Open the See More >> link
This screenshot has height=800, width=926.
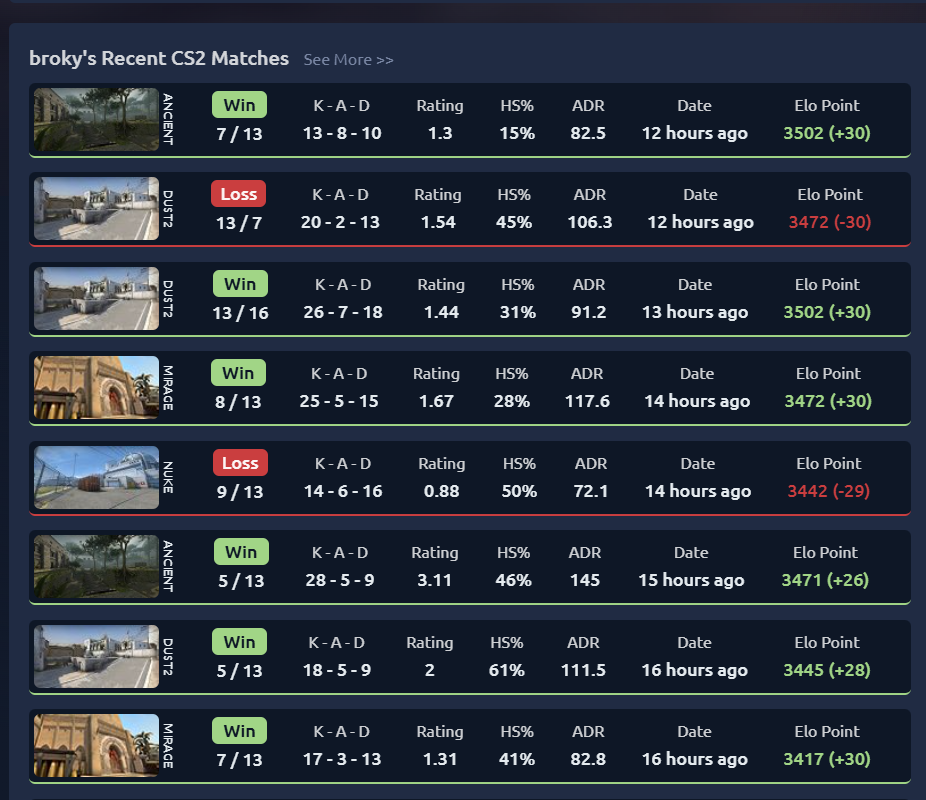[x=348, y=60]
